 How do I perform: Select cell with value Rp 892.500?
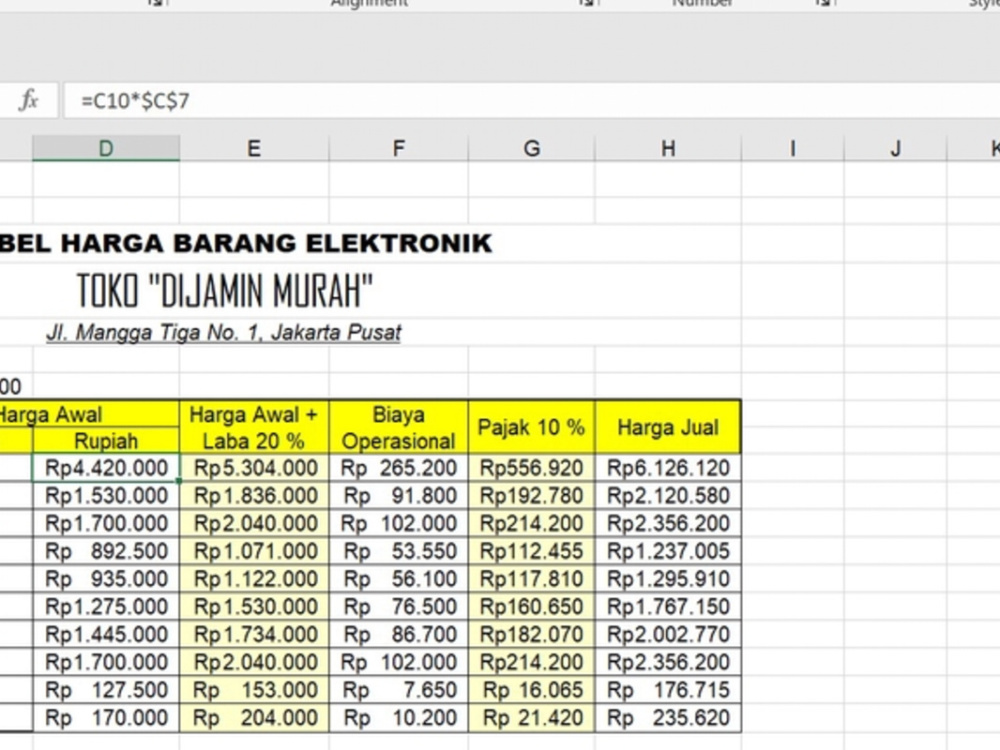106,551
